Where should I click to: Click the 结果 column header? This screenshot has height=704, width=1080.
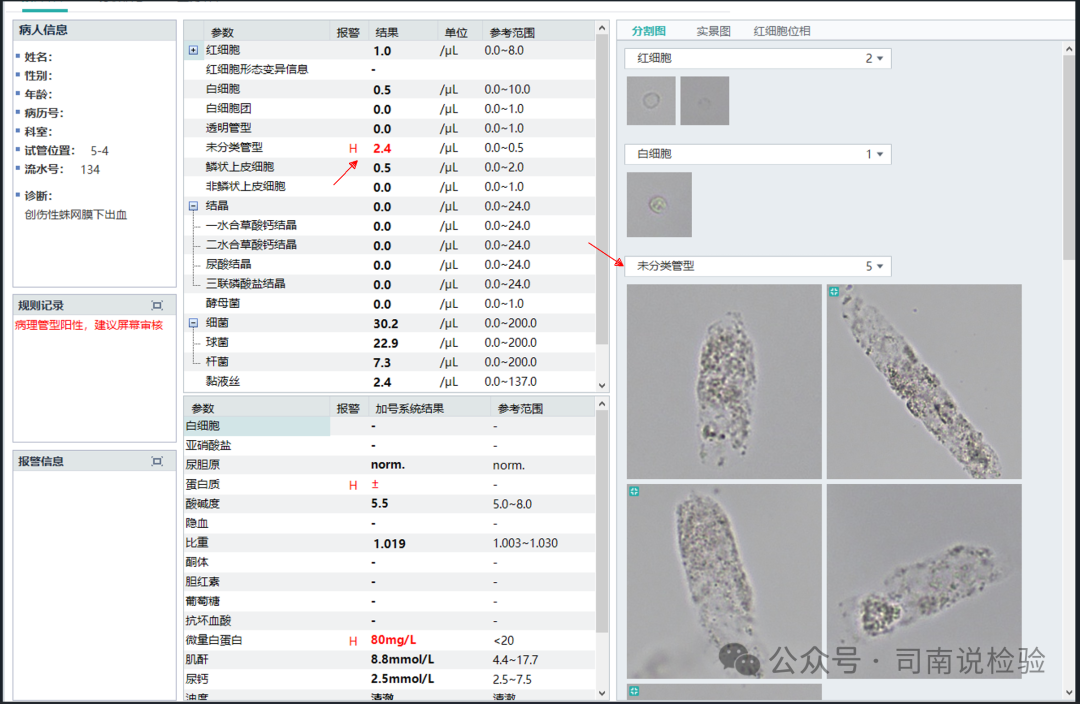(387, 32)
